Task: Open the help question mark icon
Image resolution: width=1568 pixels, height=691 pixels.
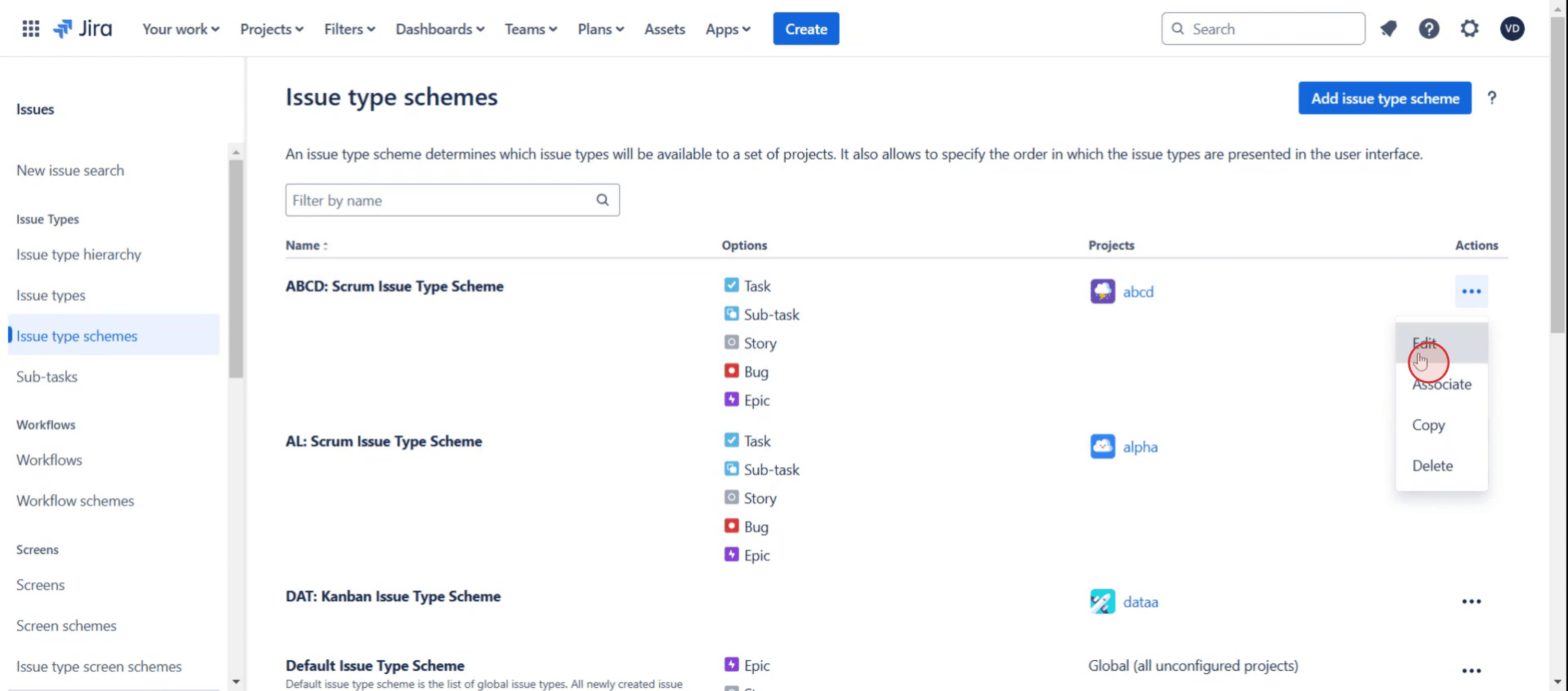Action: (x=1429, y=29)
